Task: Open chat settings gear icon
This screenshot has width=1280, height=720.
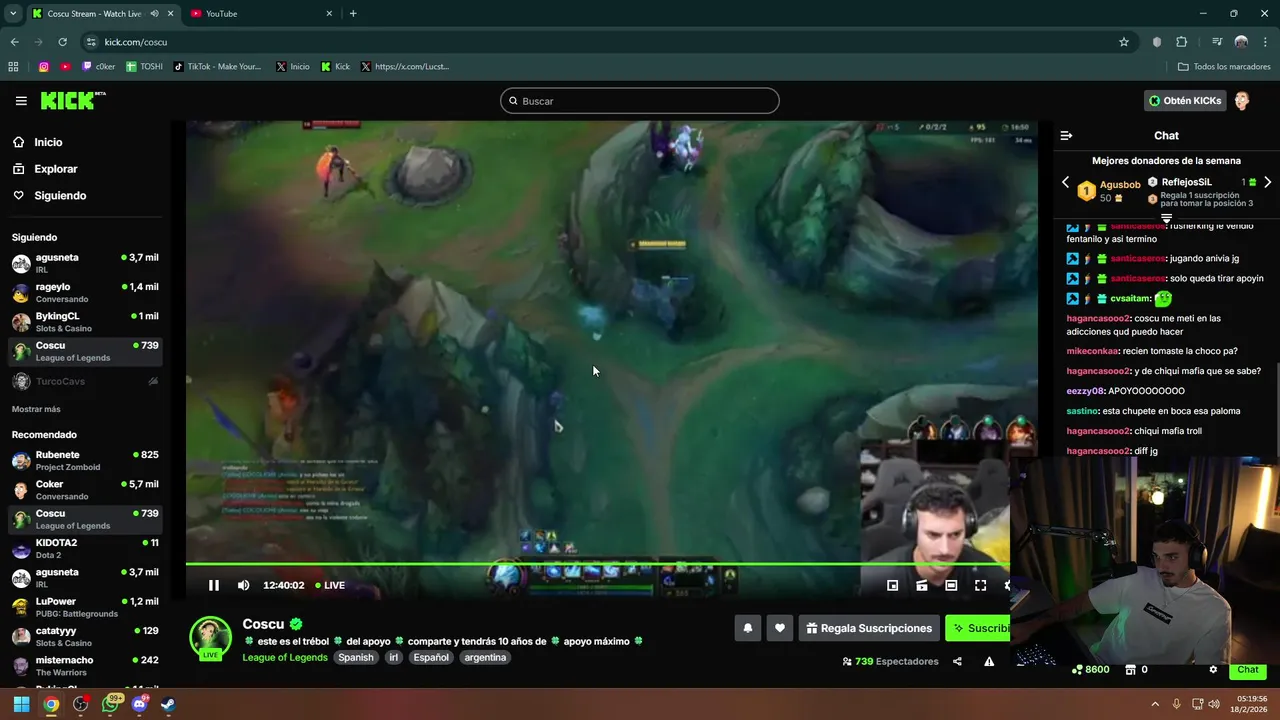Action: click(x=1213, y=670)
